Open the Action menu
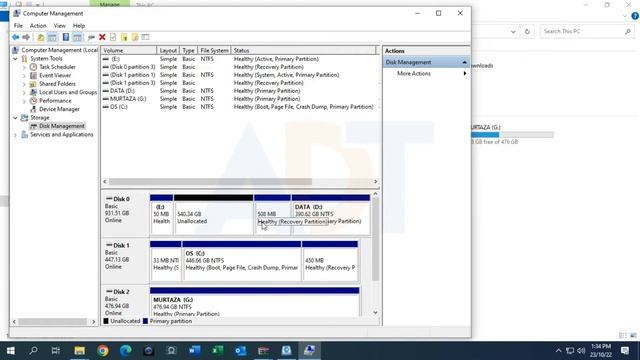 click(38, 25)
